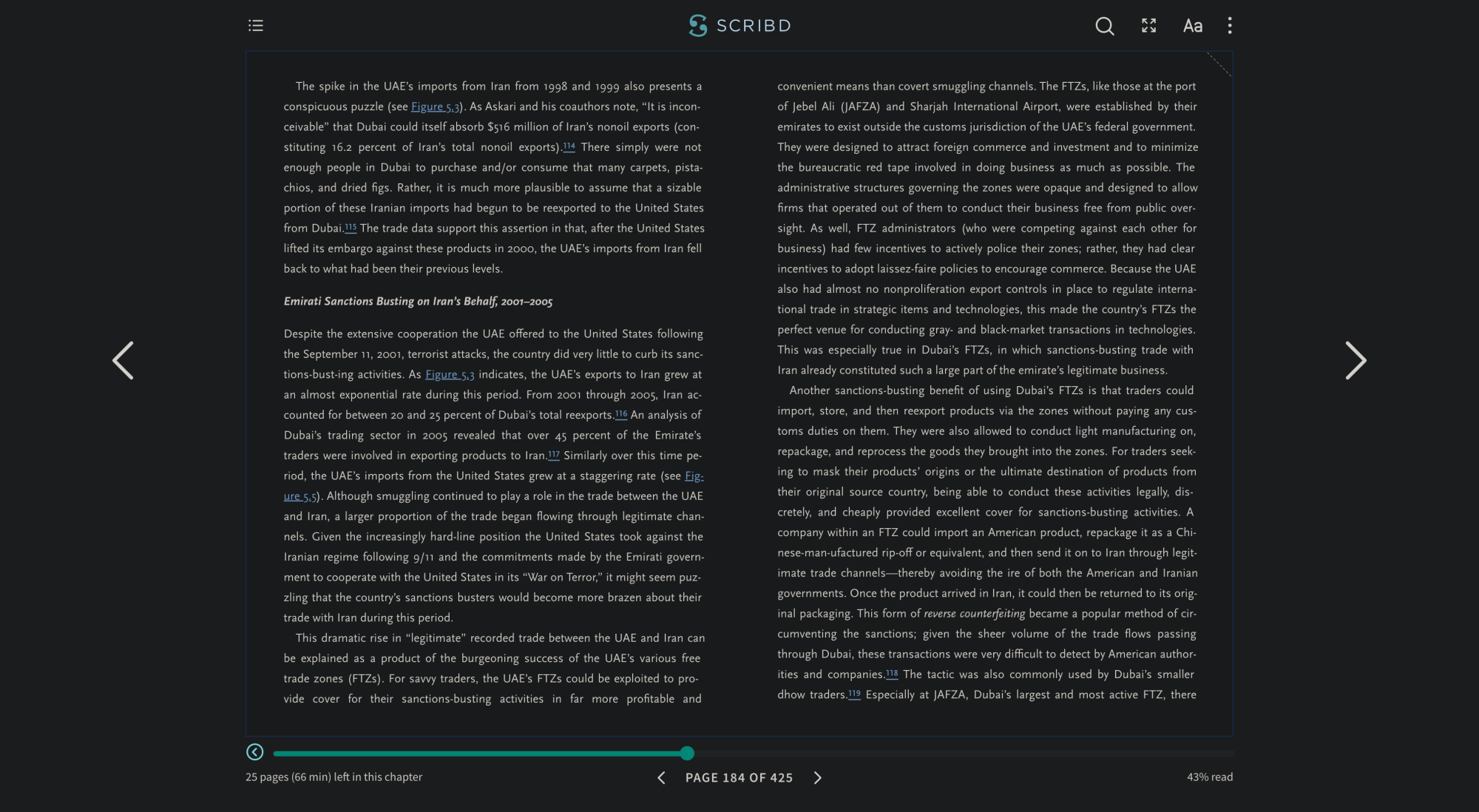This screenshot has width=1479, height=812.
Task: Toggle fullscreen reading mode
Action: coord(1148,24)
